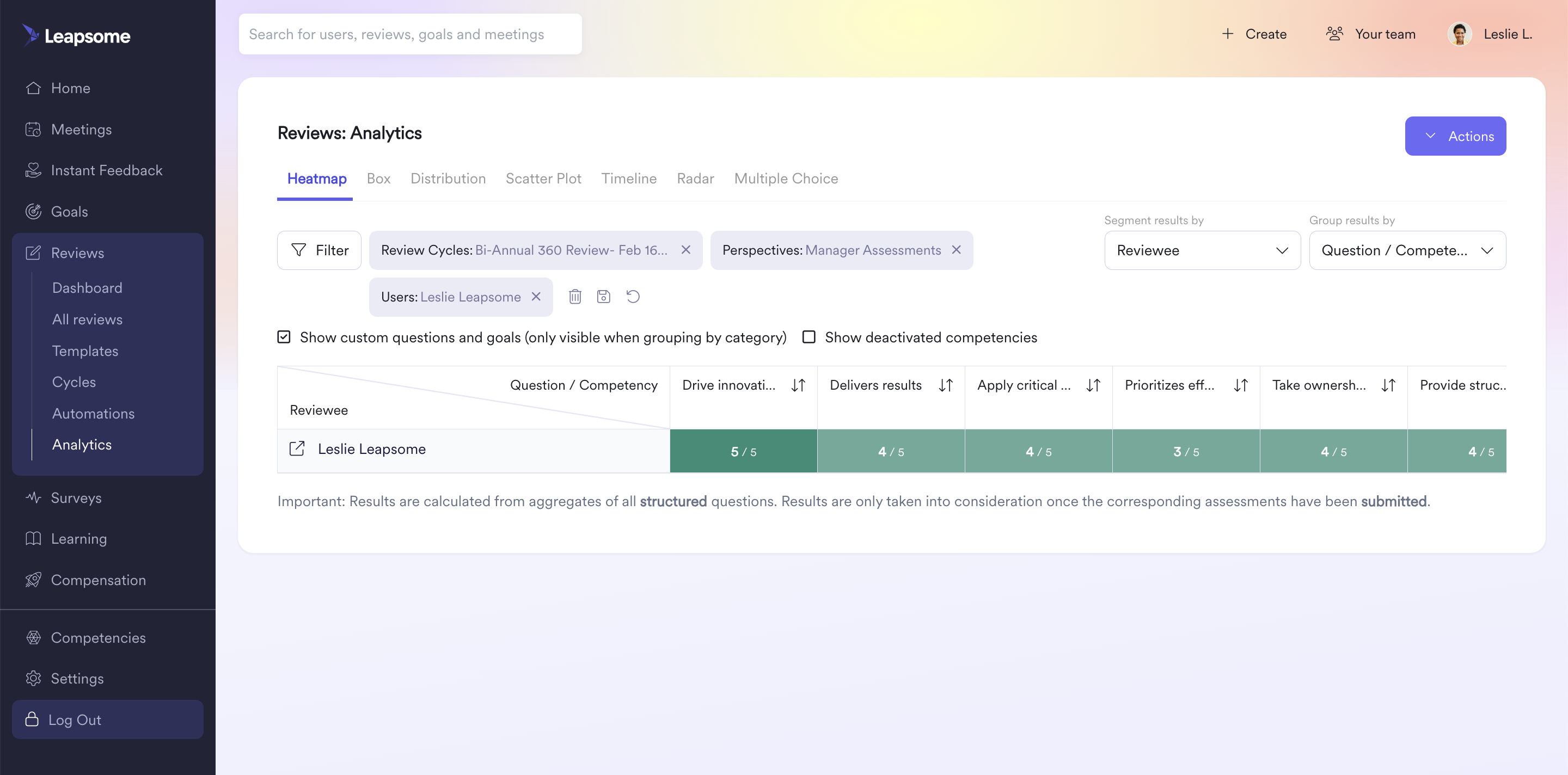Click the Create plus button
The image size is (1568, 775).
pyautogui.click(x=1254, y=34)
